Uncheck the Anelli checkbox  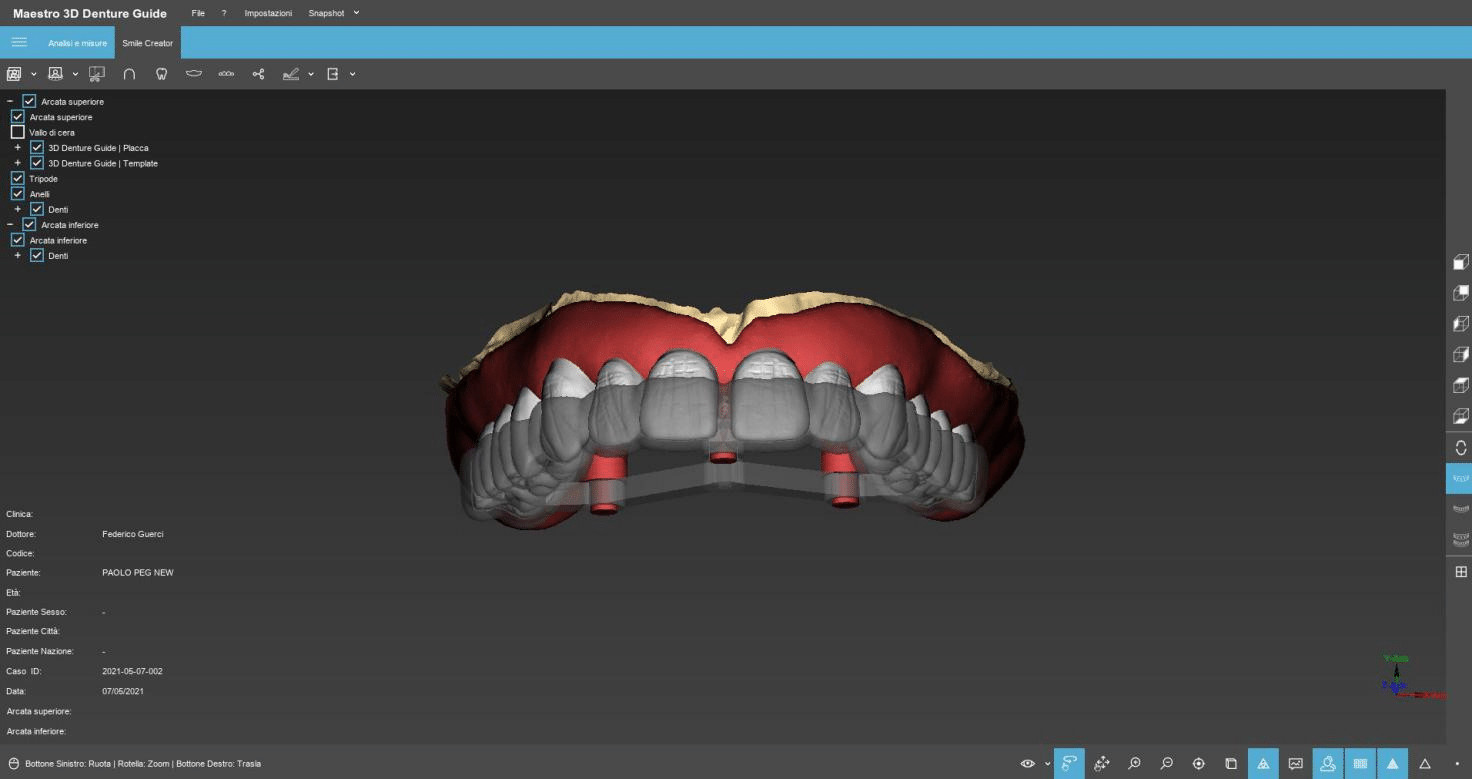click(17, 194)
